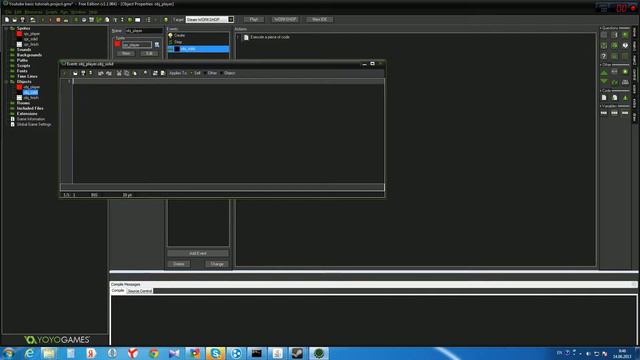The image size is (640, 360).
Task: Confirm code with green checkmark in editor
Action: pos(65,73)
